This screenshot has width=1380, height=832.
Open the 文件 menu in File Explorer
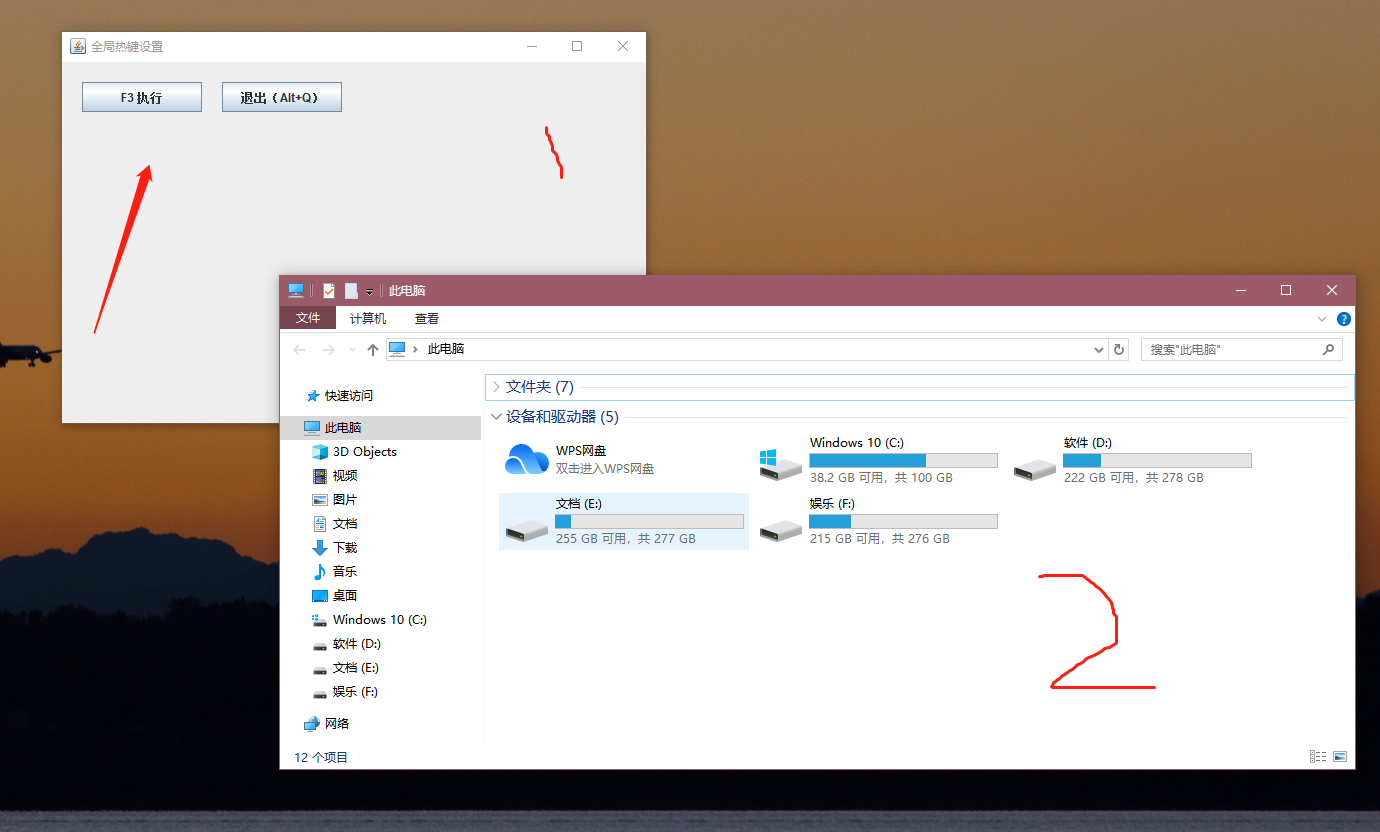tap(307, 318)
